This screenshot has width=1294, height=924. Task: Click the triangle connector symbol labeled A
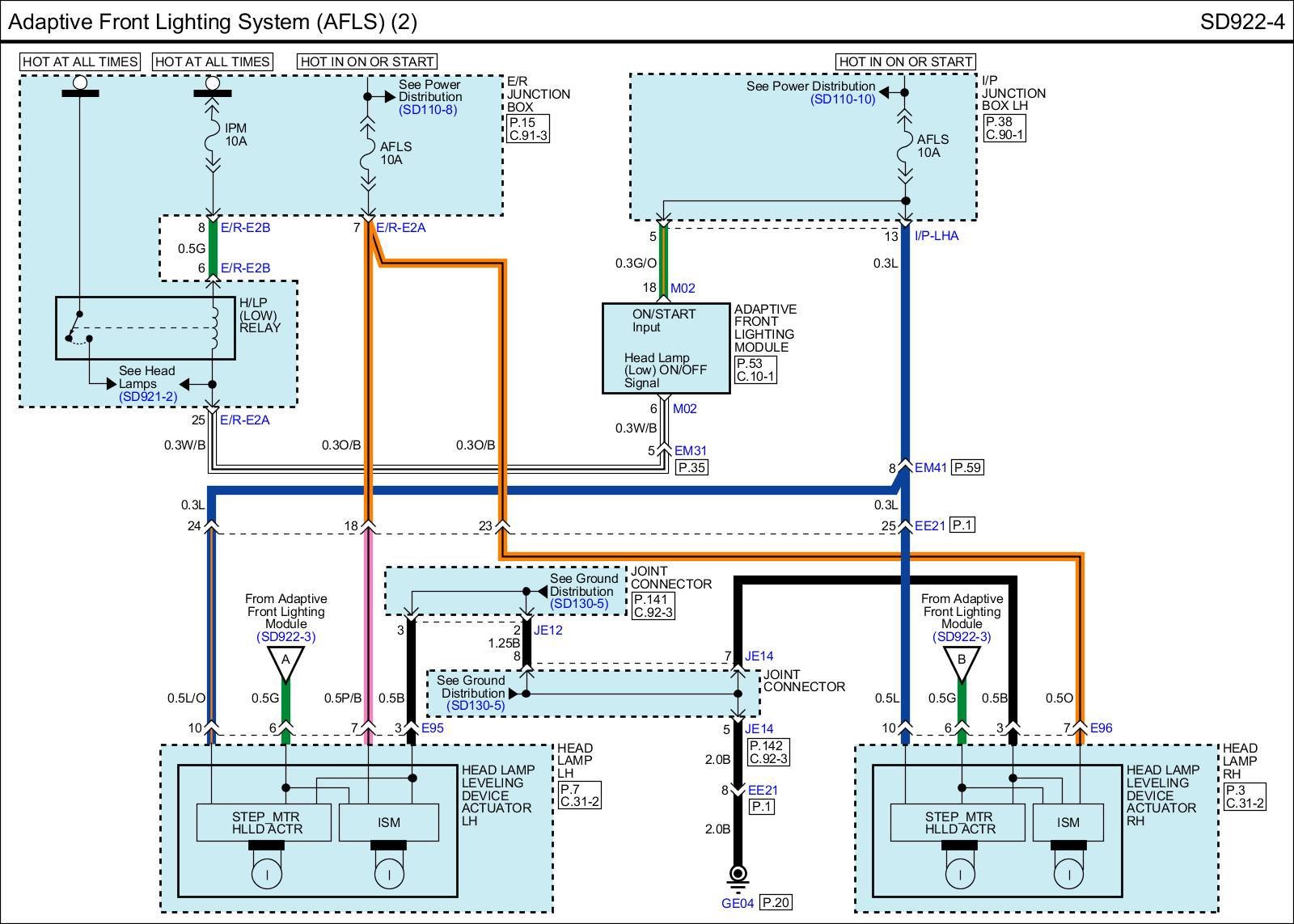285,662
